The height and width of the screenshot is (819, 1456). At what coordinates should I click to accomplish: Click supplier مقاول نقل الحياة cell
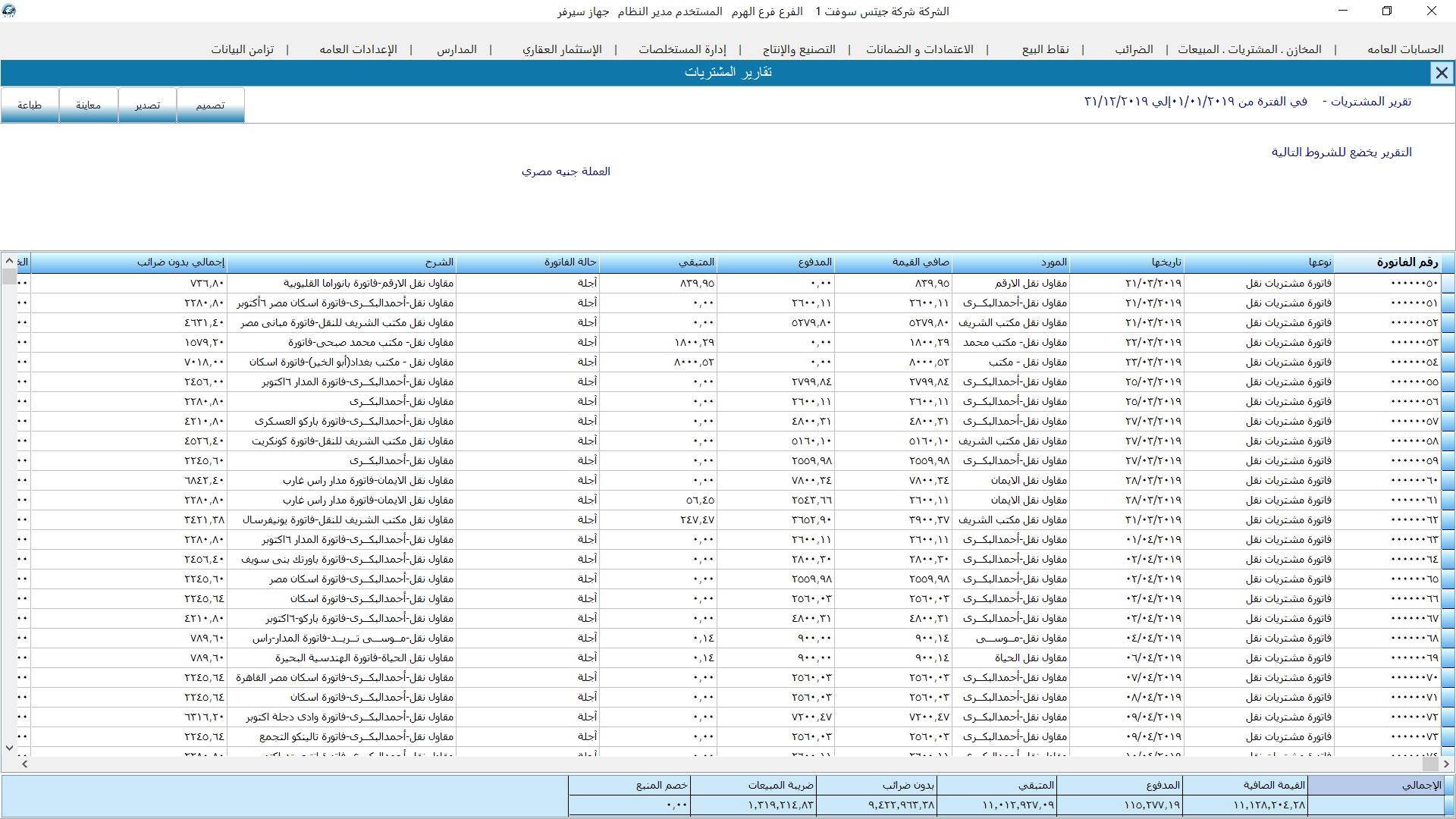point(1010,657)
